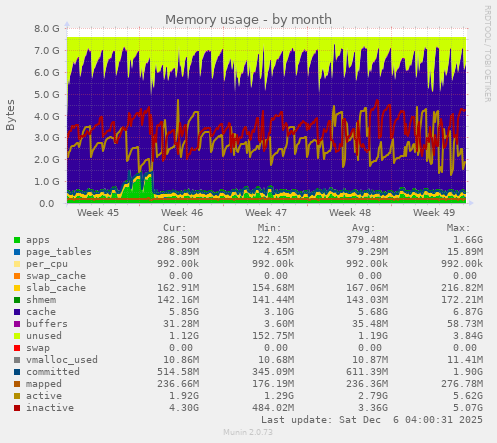Select the 'apps' legend label
Viewport: 497px width, 443px height.
[38, 240]
